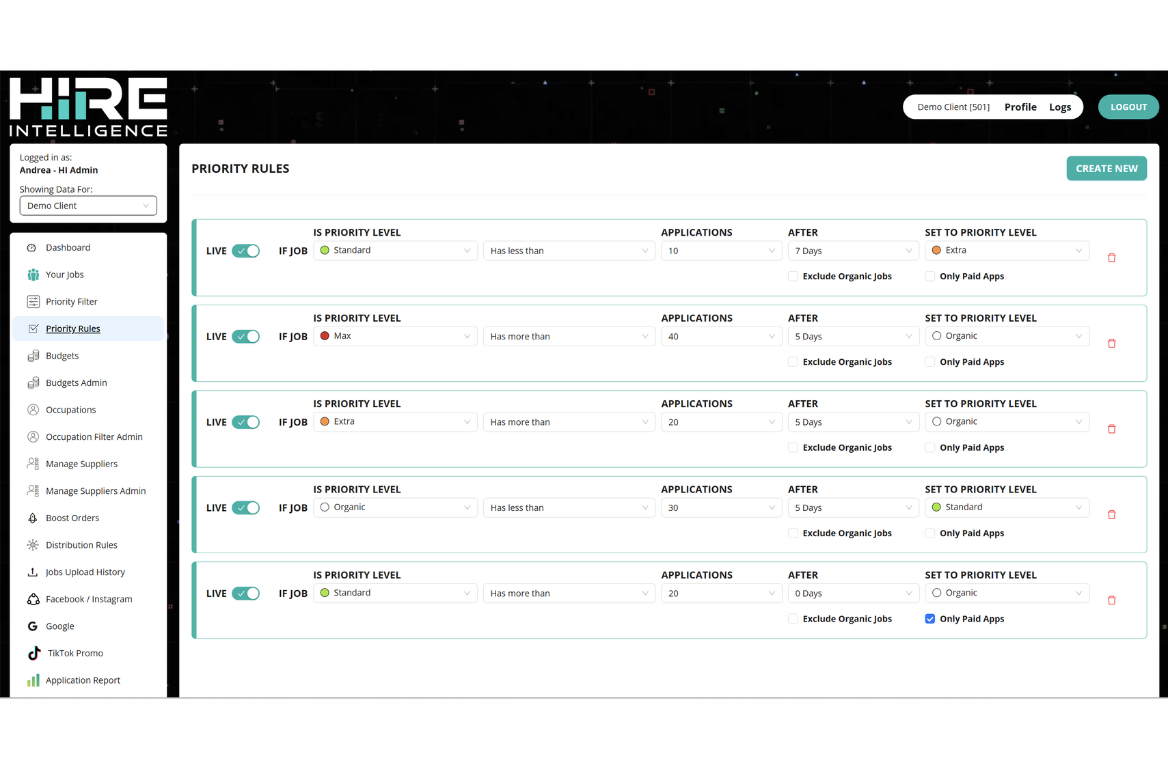Screen dimensions: 1168x770
Task: Go to Manage Suppliers in sidebar
Action: pyautogui.click(x=81, y=464)
